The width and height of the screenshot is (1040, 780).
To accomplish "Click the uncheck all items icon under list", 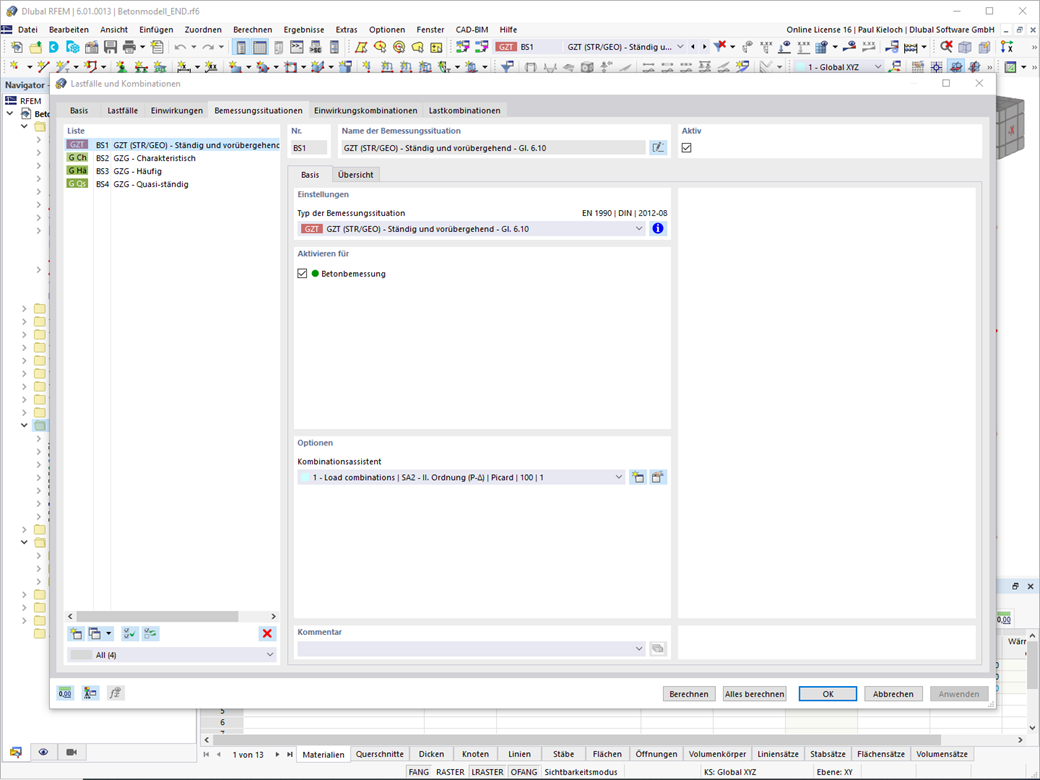I will click(151, 633).
